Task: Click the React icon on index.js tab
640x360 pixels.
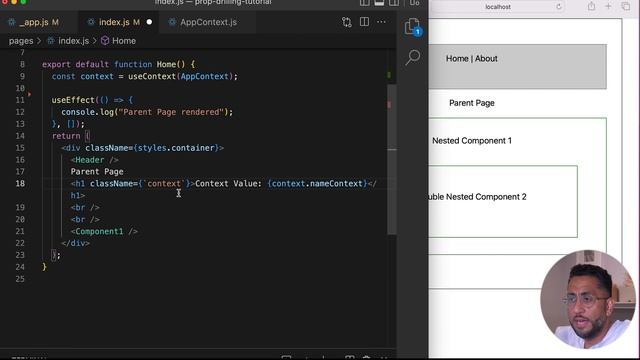Action: point(91,22)
